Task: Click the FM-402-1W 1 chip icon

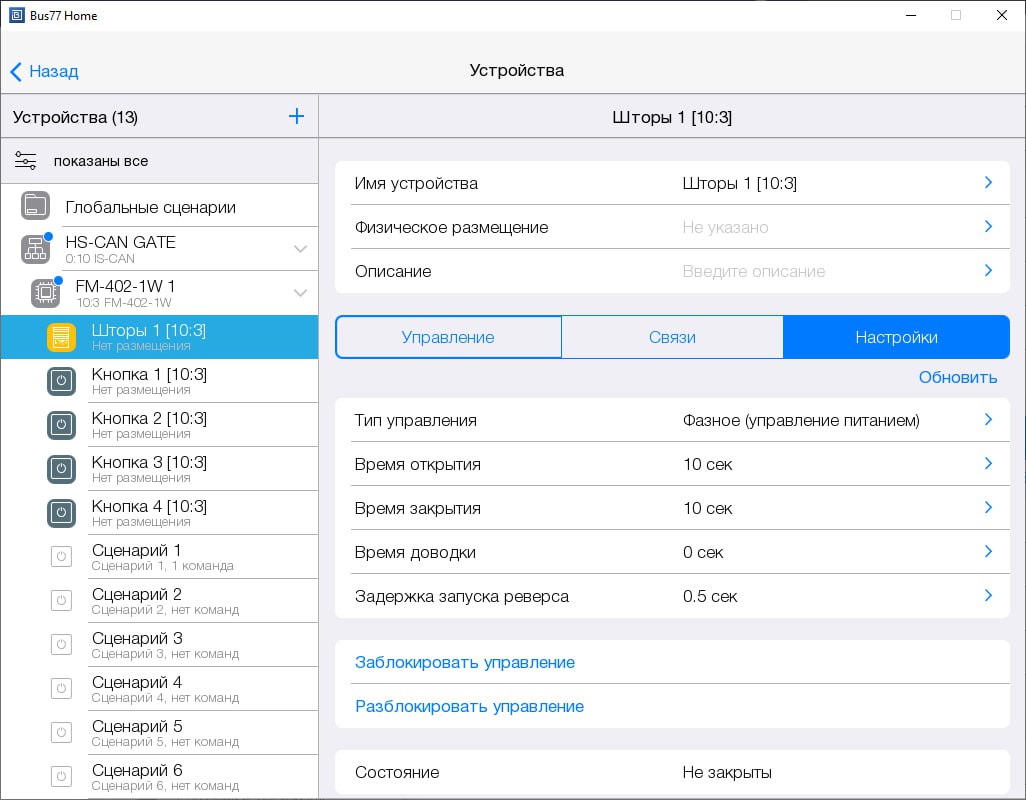Action: tap(45, 293)
